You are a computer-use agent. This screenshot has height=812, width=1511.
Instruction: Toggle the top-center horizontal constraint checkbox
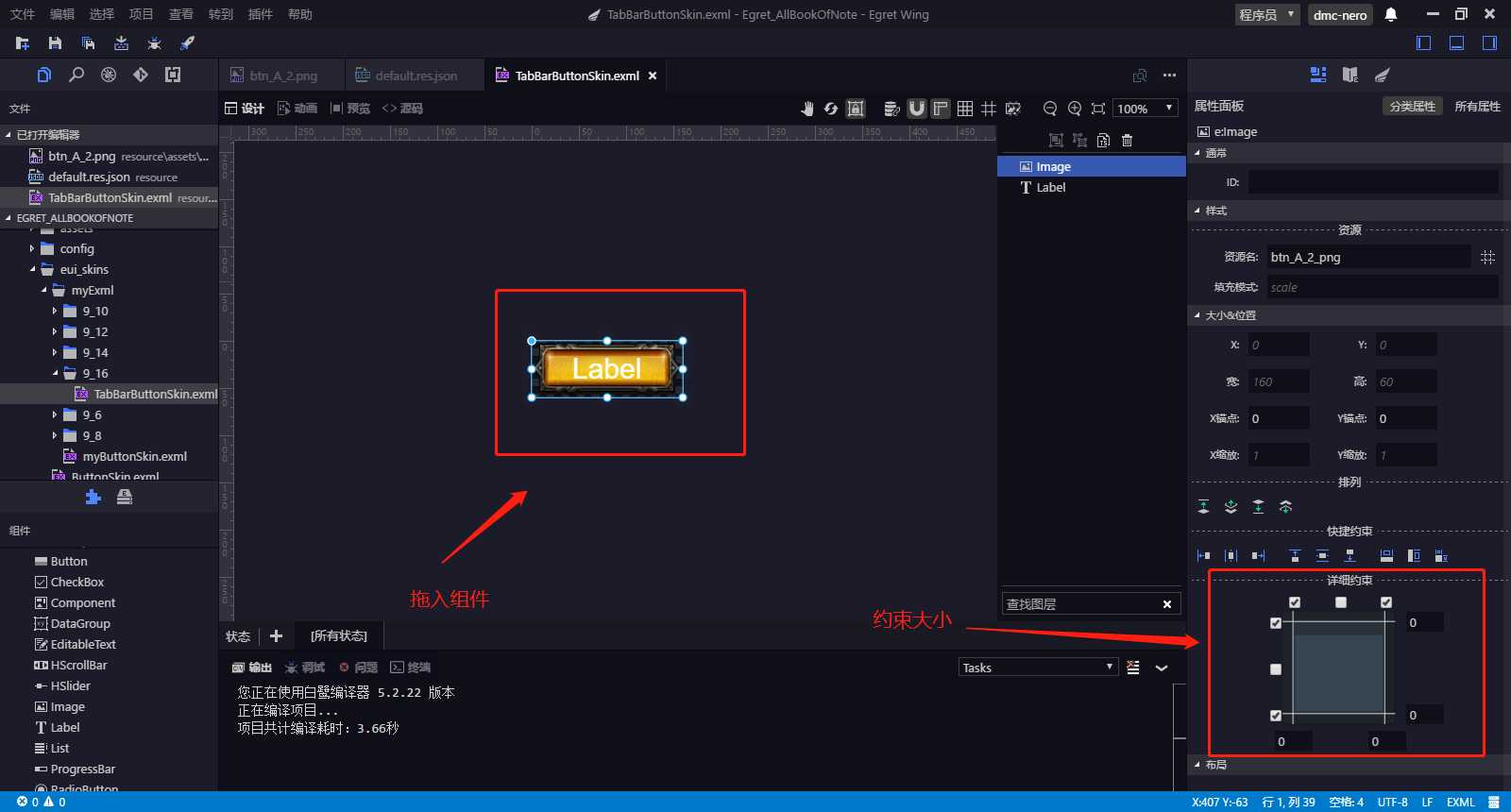(x=1341, y=602)
